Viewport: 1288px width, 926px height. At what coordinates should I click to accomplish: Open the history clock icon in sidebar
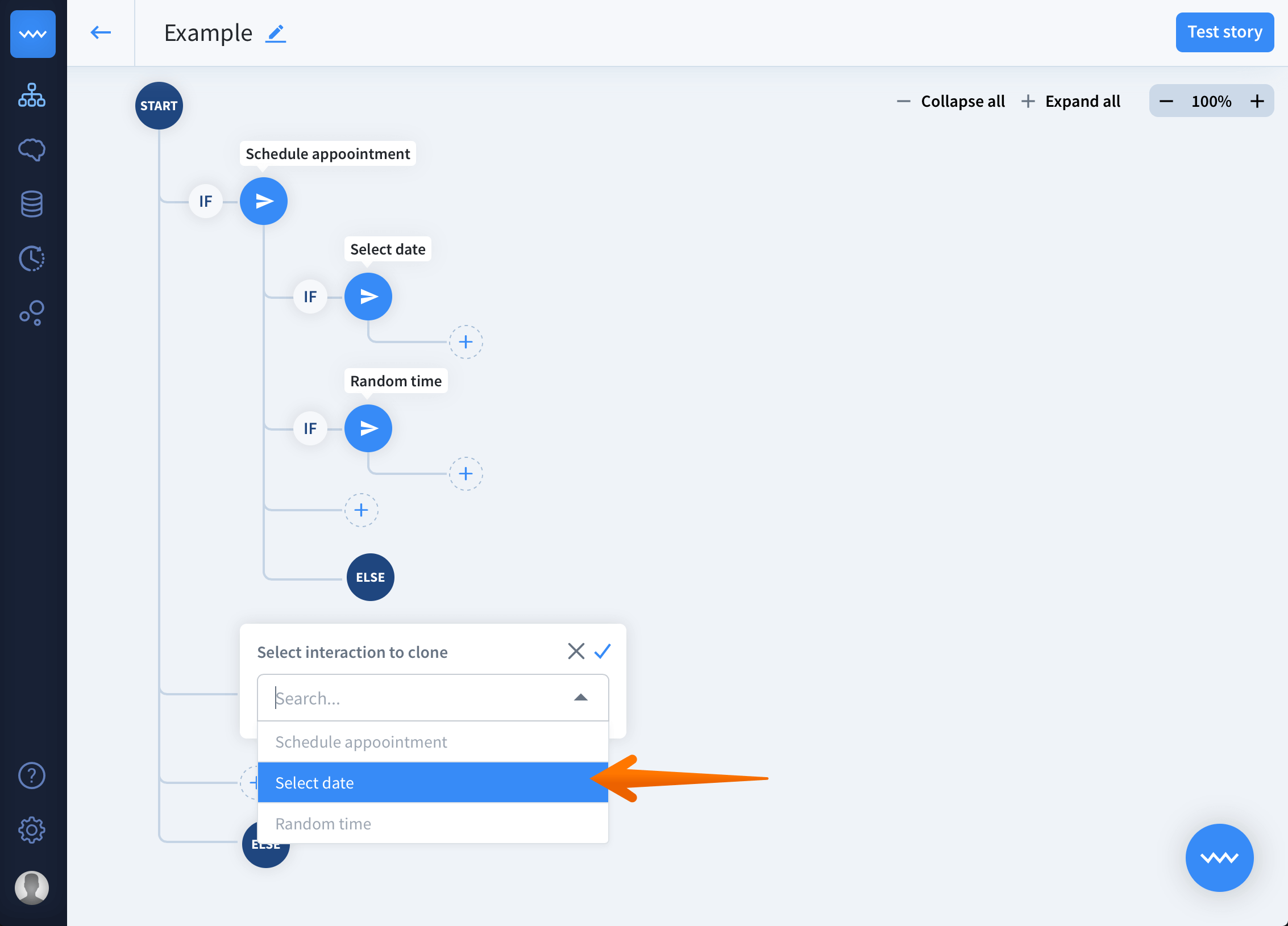[32, 258]
